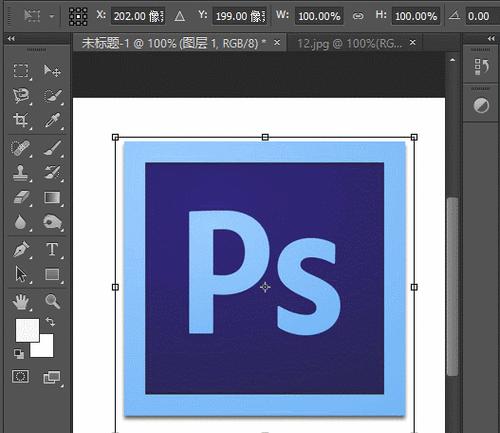This screenshot has width=500, height=433.
Task: Select the Brush tool
Action: tap(52, 148)
